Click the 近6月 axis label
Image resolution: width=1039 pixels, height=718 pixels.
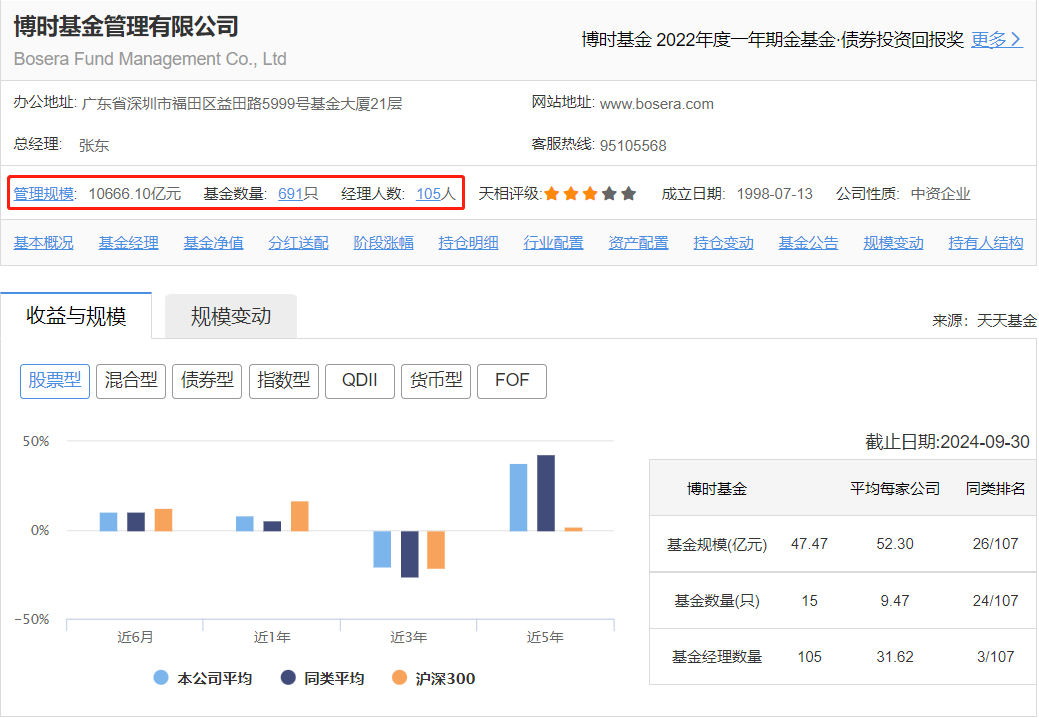(135, 637)
